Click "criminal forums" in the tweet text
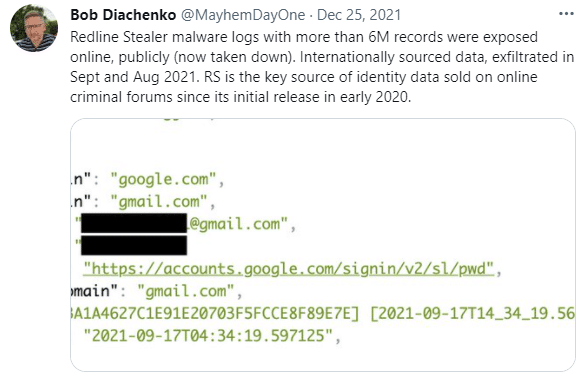 pyautogui.click(x=121, y=97)
